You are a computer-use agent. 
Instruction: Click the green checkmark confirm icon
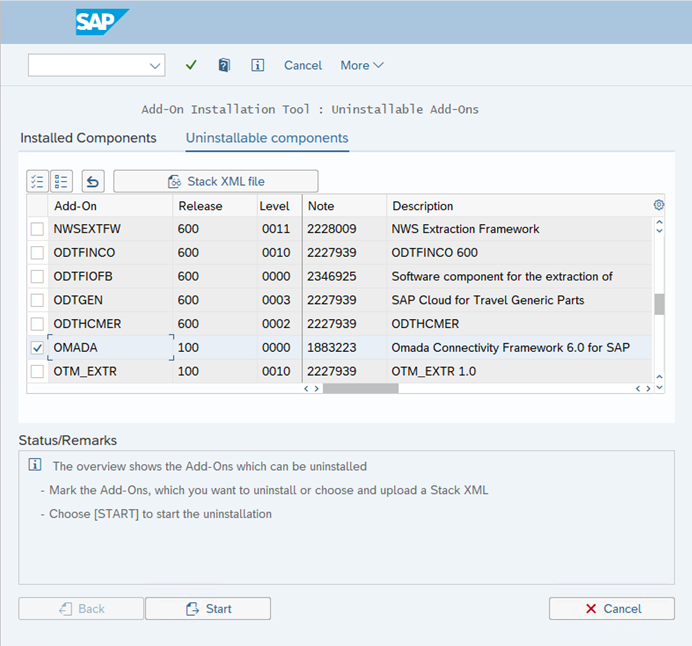[x=191, y=65]
